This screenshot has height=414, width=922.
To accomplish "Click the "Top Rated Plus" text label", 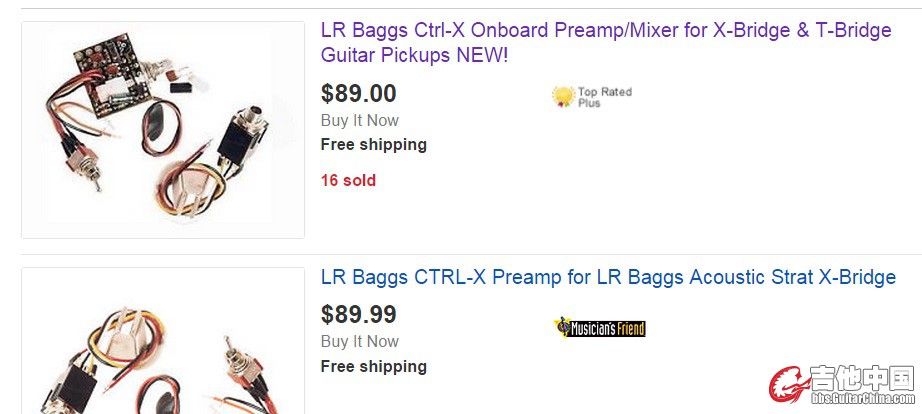I will 604,97.
